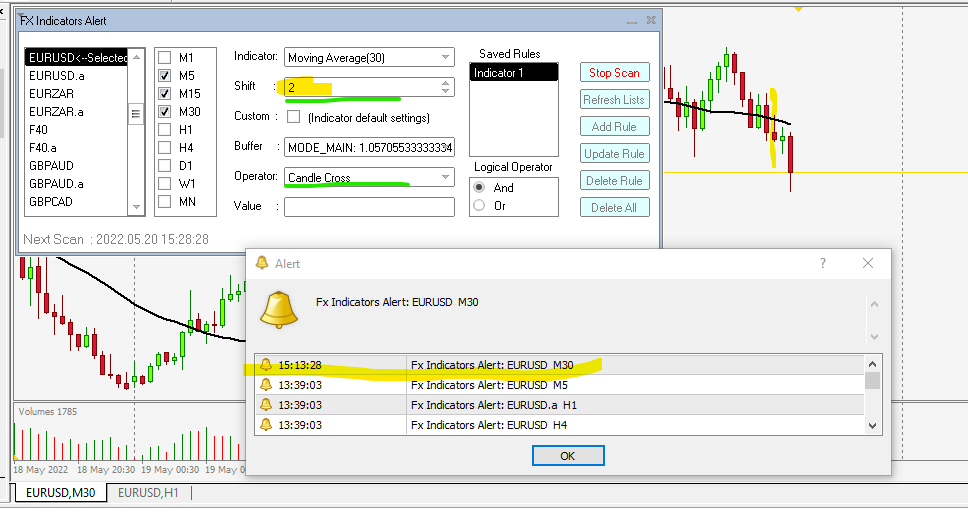Select F40 in symbol list
The height and width of the screenshot is (512, 968).
tap(77, 130)
